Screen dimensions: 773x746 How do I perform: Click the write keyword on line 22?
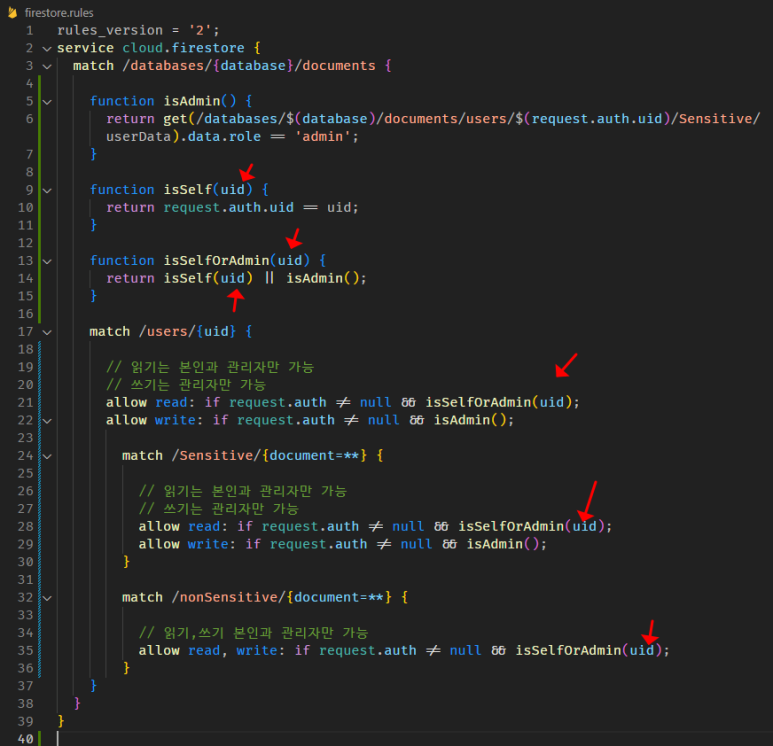pos(175,420)
